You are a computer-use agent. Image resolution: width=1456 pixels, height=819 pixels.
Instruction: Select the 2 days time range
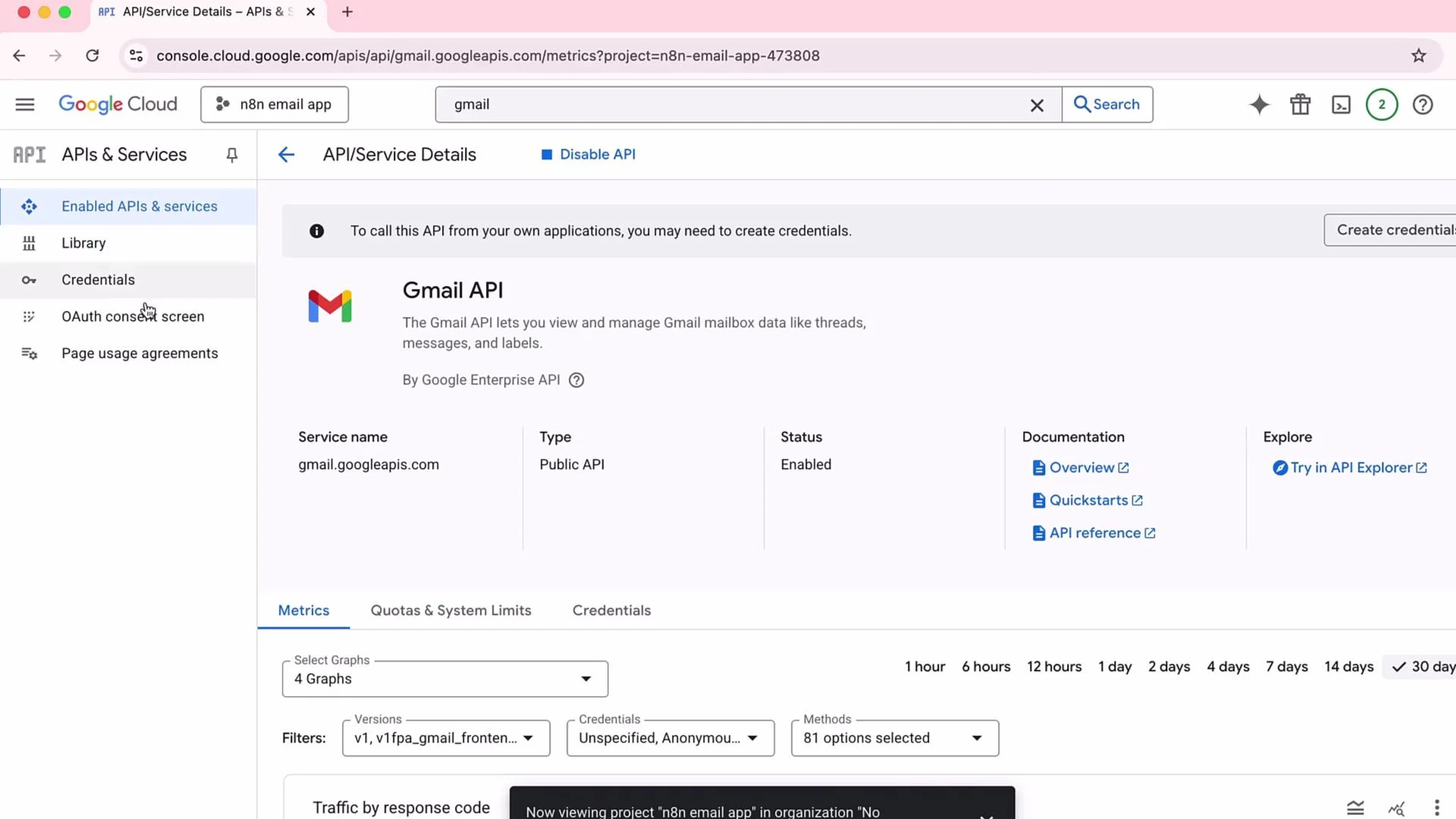[x=1169, y=667]
